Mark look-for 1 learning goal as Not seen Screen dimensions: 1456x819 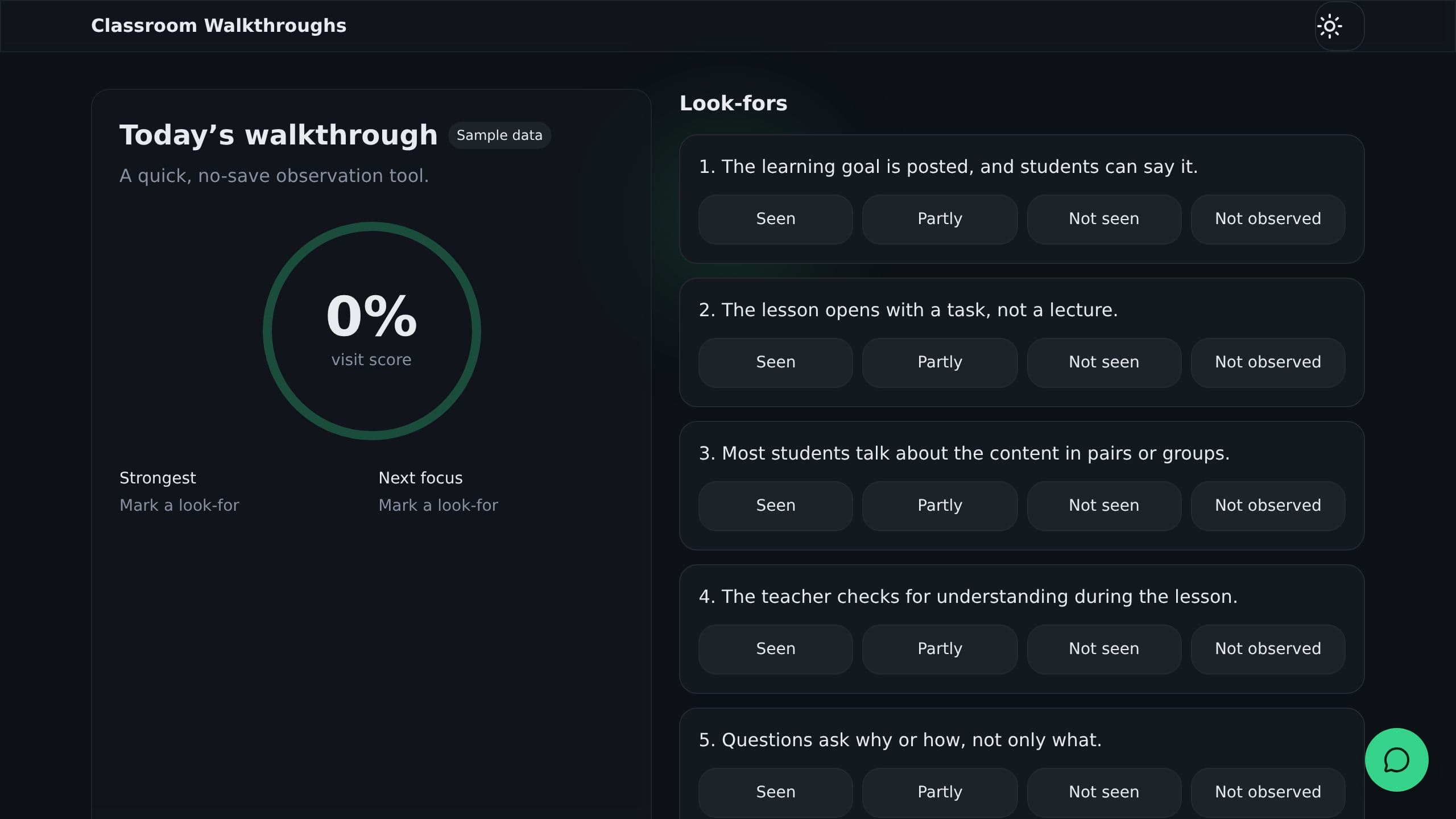(1104, 219)
